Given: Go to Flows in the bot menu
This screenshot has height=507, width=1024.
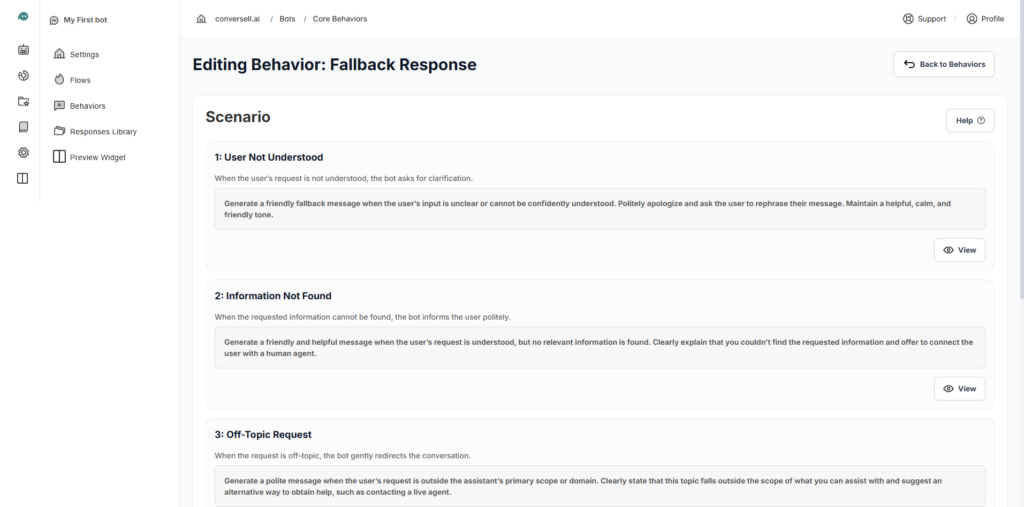Looking at the screenshot, I should (x=80, y=80).
